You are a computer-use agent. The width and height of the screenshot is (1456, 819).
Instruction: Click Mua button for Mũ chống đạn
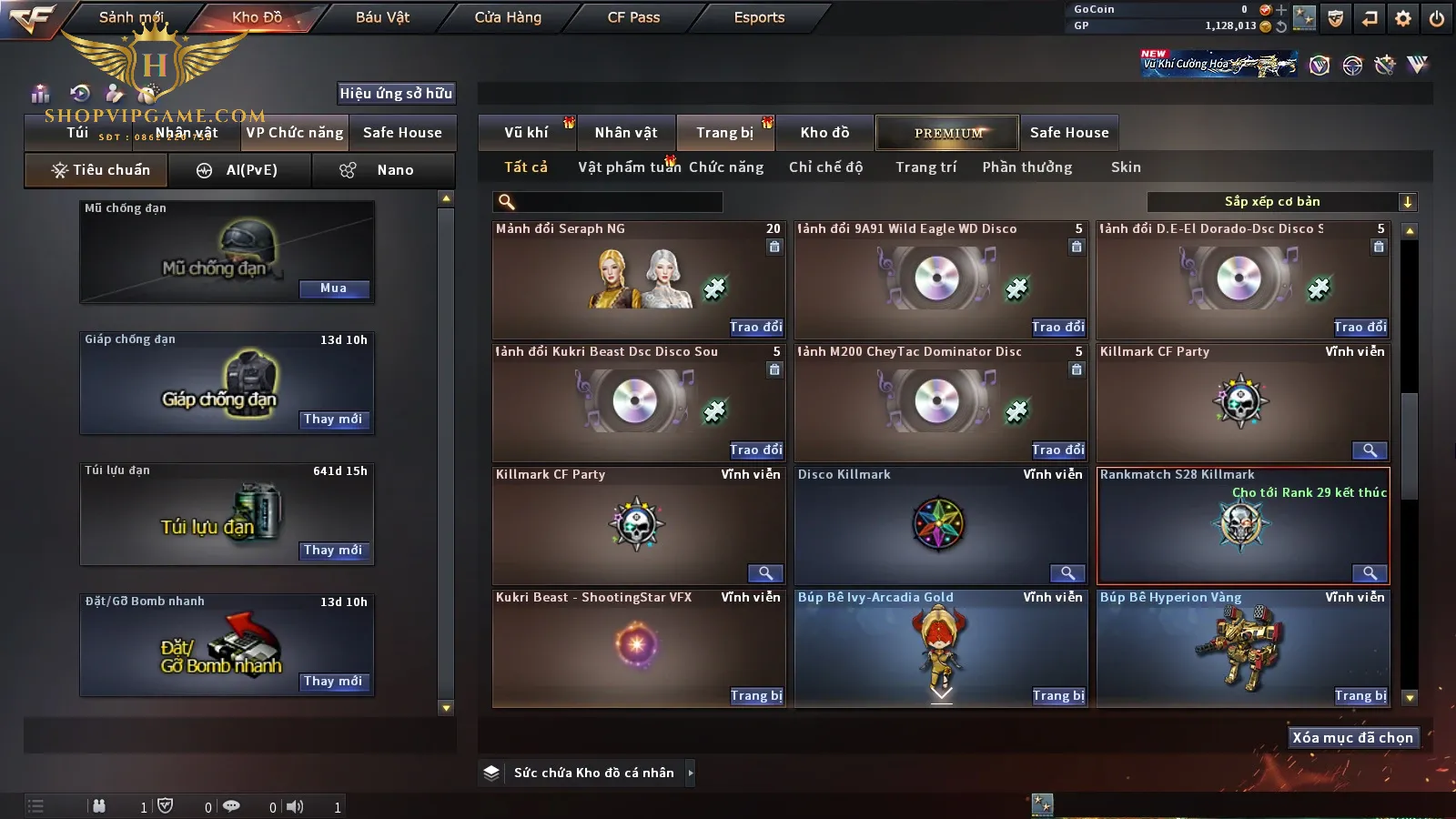(334, 288)
